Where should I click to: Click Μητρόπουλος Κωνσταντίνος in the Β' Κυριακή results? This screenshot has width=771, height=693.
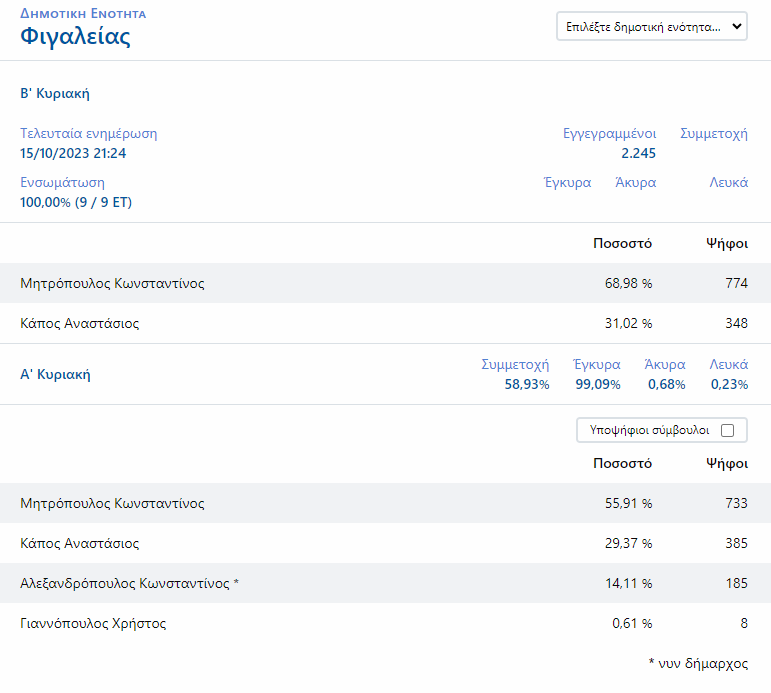pyautogui.click(x=112, y=283)
